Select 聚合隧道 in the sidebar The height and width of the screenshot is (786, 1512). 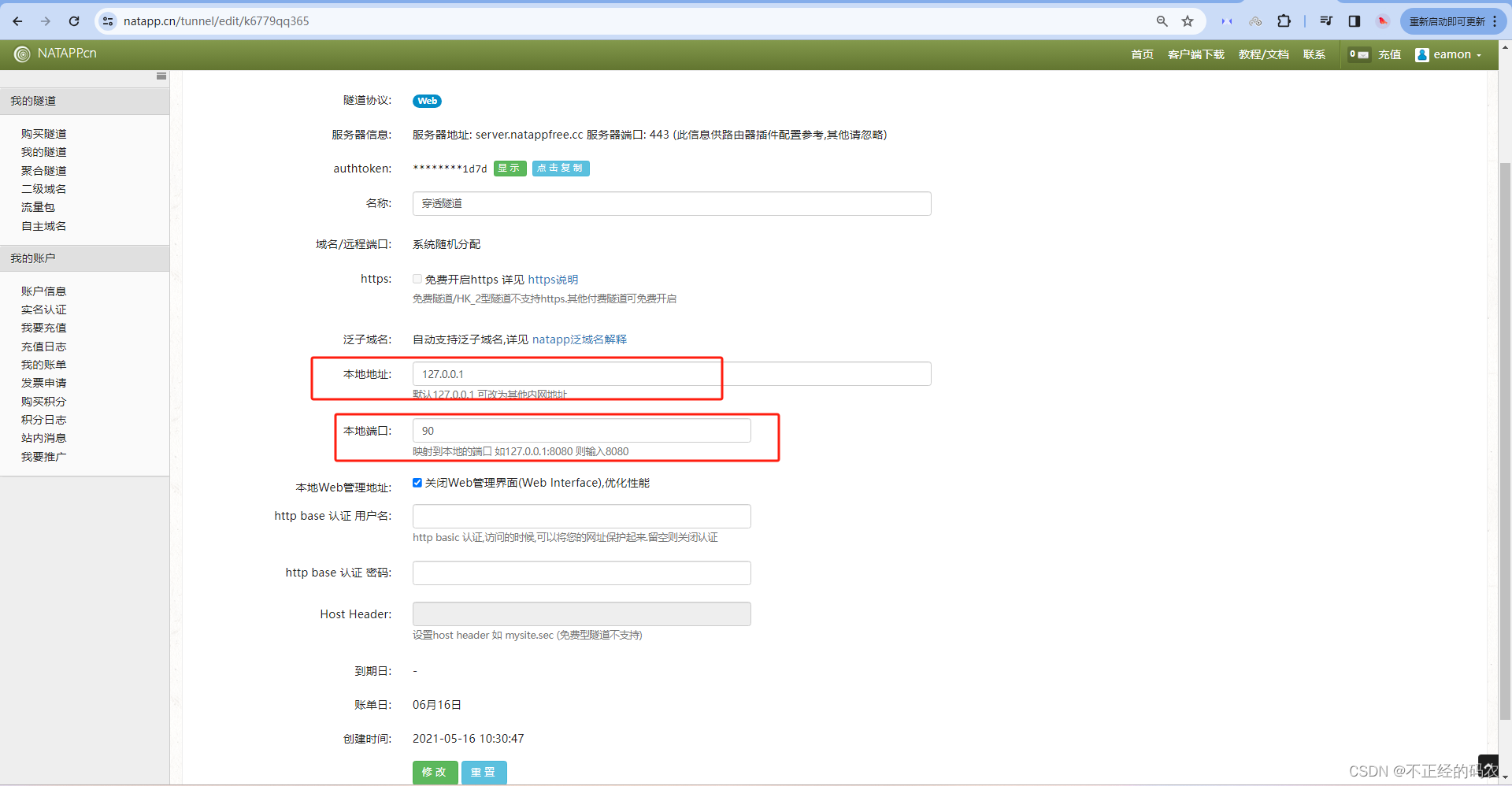coord(43,171)
